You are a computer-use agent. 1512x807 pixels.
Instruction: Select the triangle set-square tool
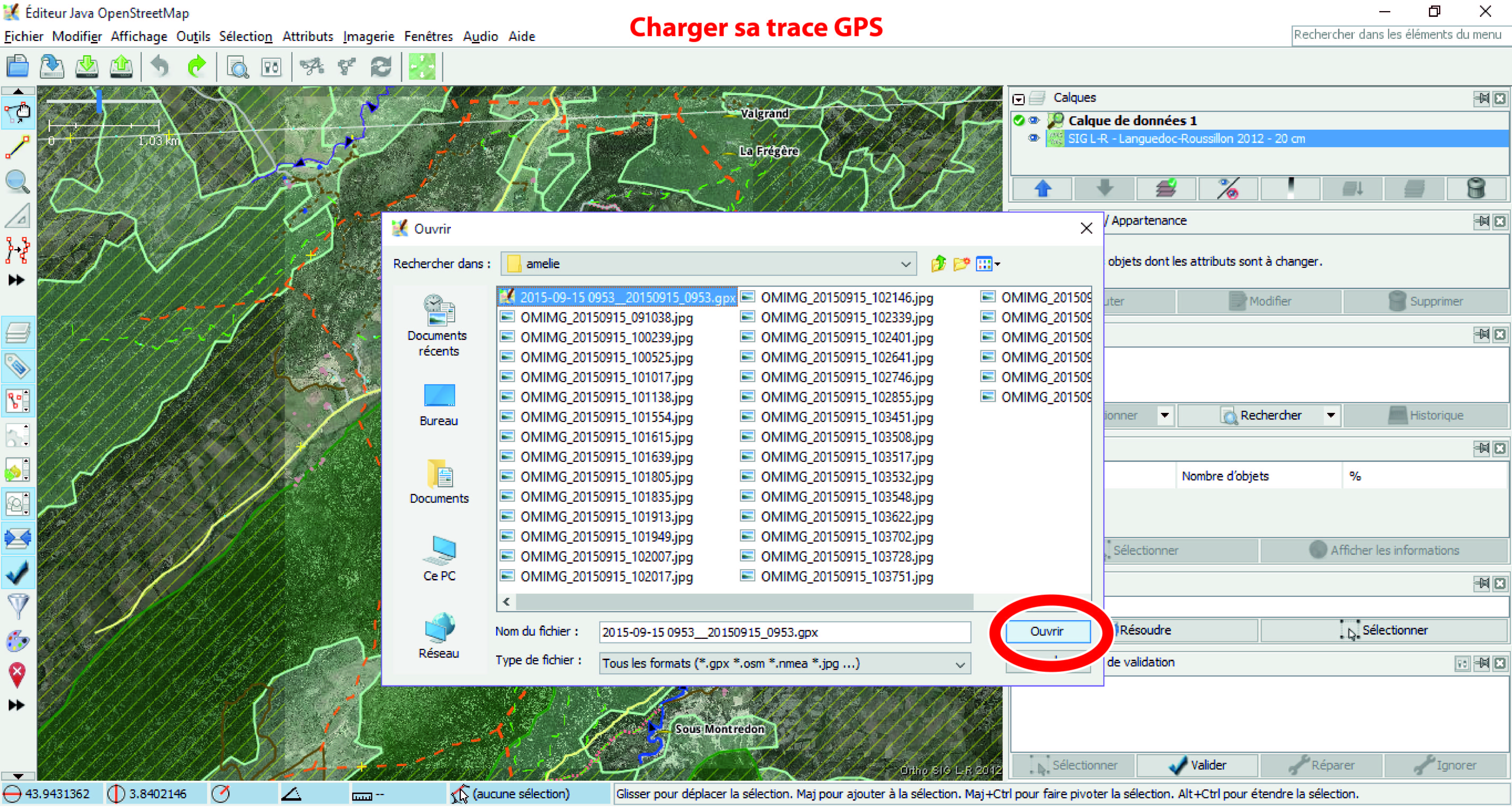point(18,216)
